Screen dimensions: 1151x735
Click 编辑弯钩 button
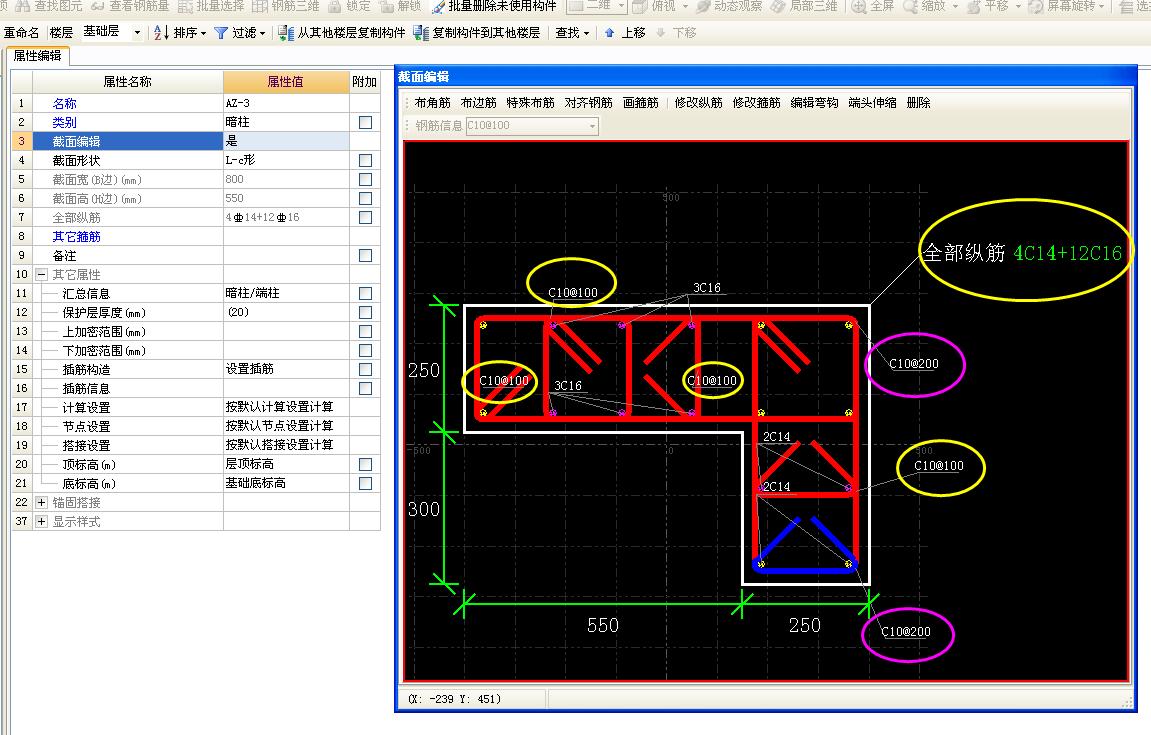coord(815,103)
